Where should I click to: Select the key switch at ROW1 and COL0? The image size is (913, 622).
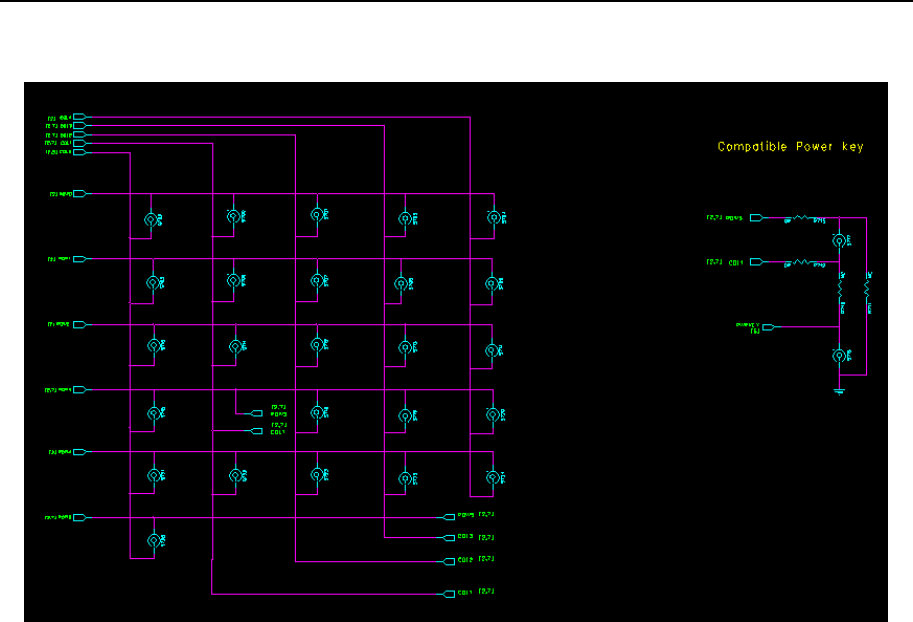153,282
